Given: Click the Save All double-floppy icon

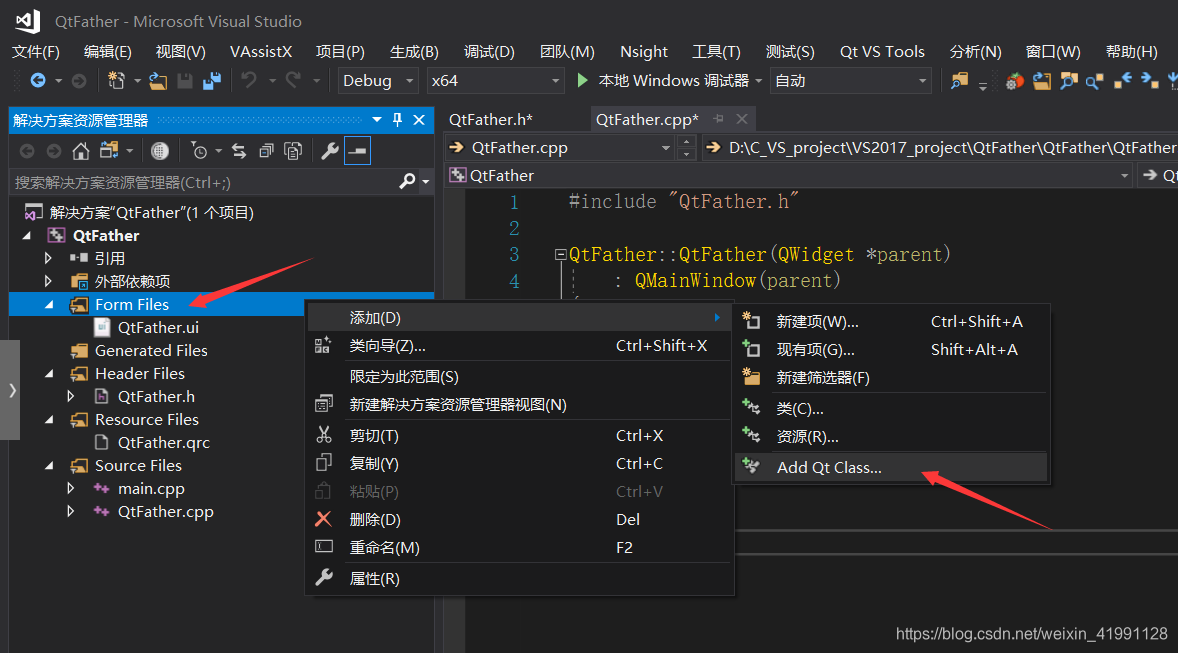Looking at the screenshot, I should pos(212,80).
